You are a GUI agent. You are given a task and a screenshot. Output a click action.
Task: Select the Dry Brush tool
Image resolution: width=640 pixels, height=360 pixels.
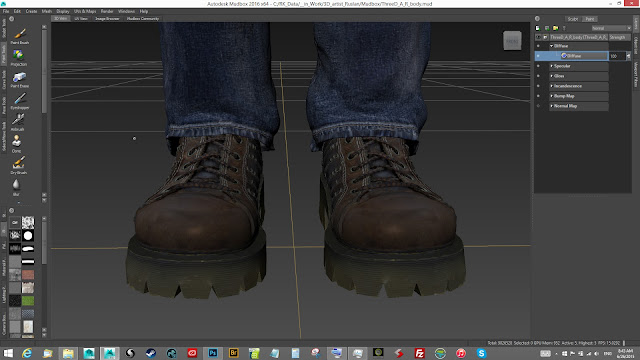click(18, 165)
